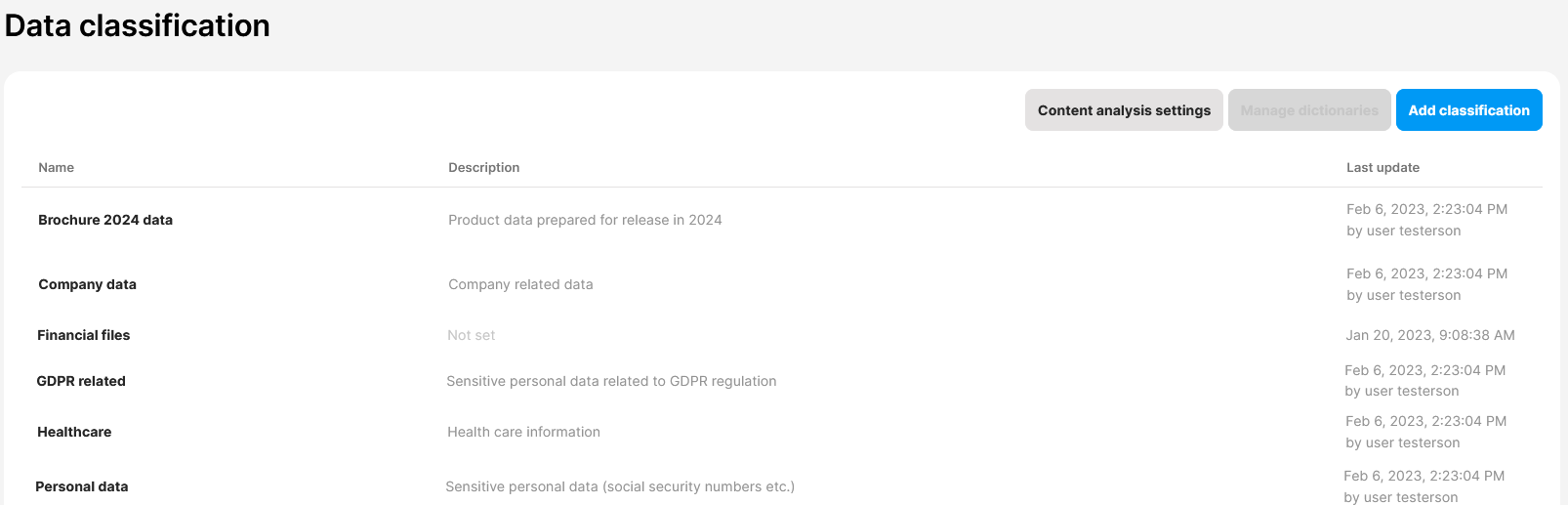Click the GDPR regulation description text
The height and width of the screenshot is (505, 1568).
pos(611,381)
